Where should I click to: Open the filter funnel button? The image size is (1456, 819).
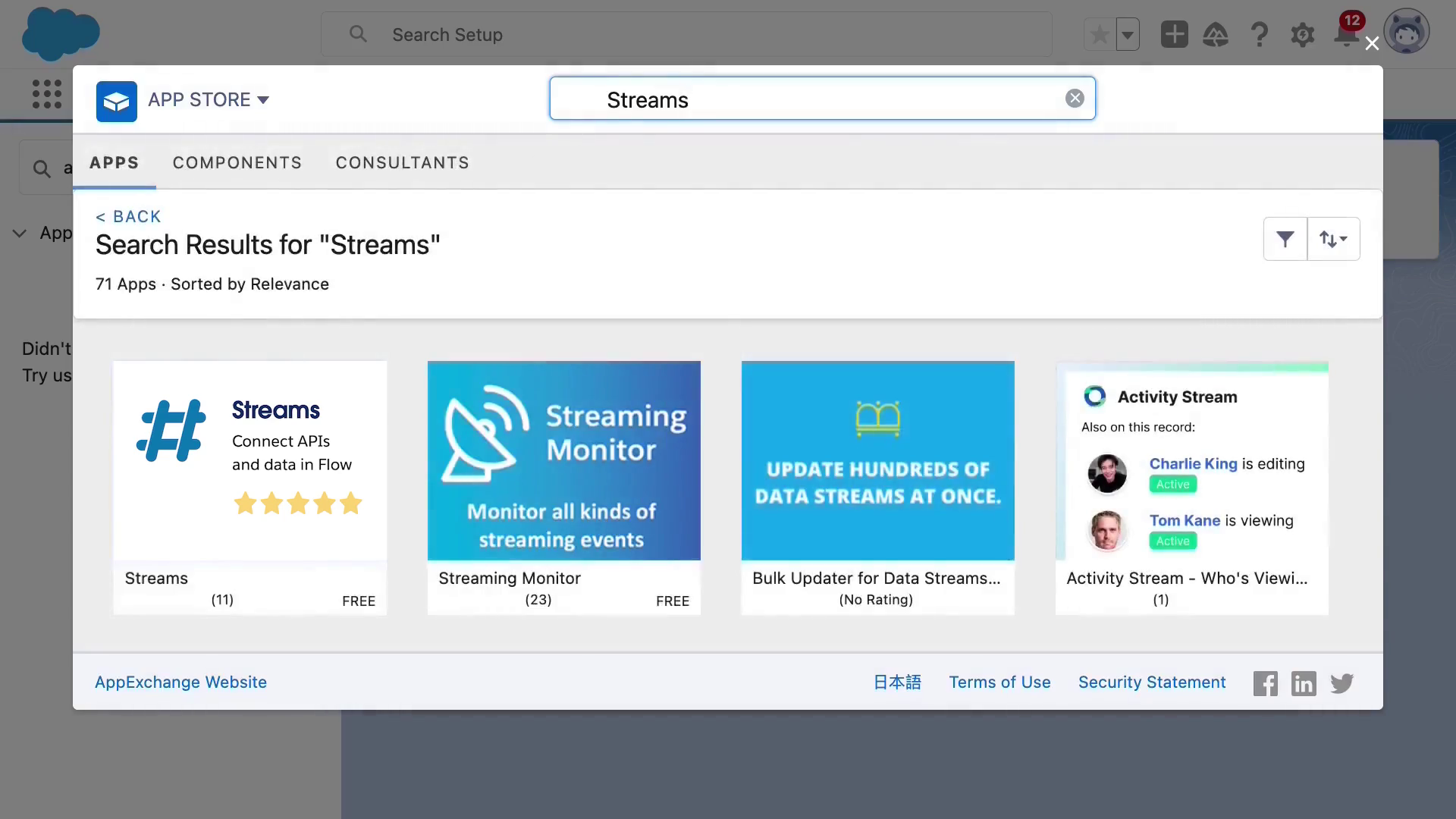[x=1285, y=239]
